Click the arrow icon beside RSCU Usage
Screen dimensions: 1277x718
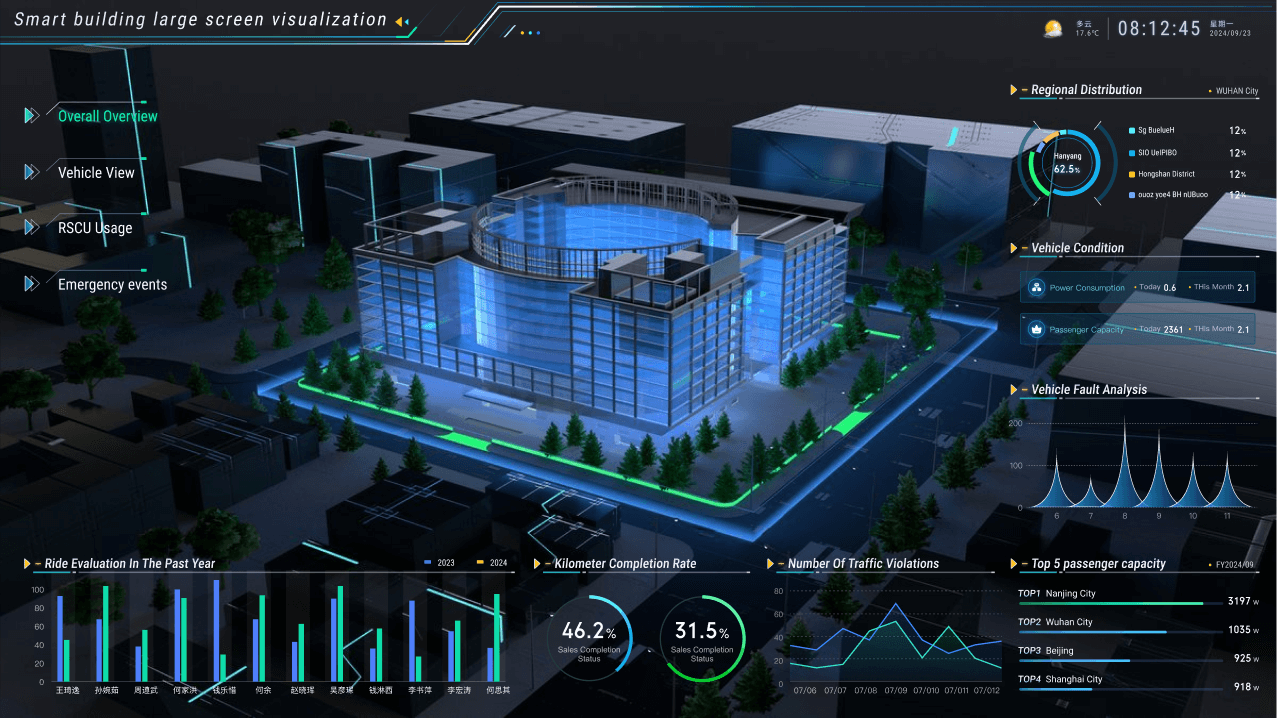click(32, 228)
